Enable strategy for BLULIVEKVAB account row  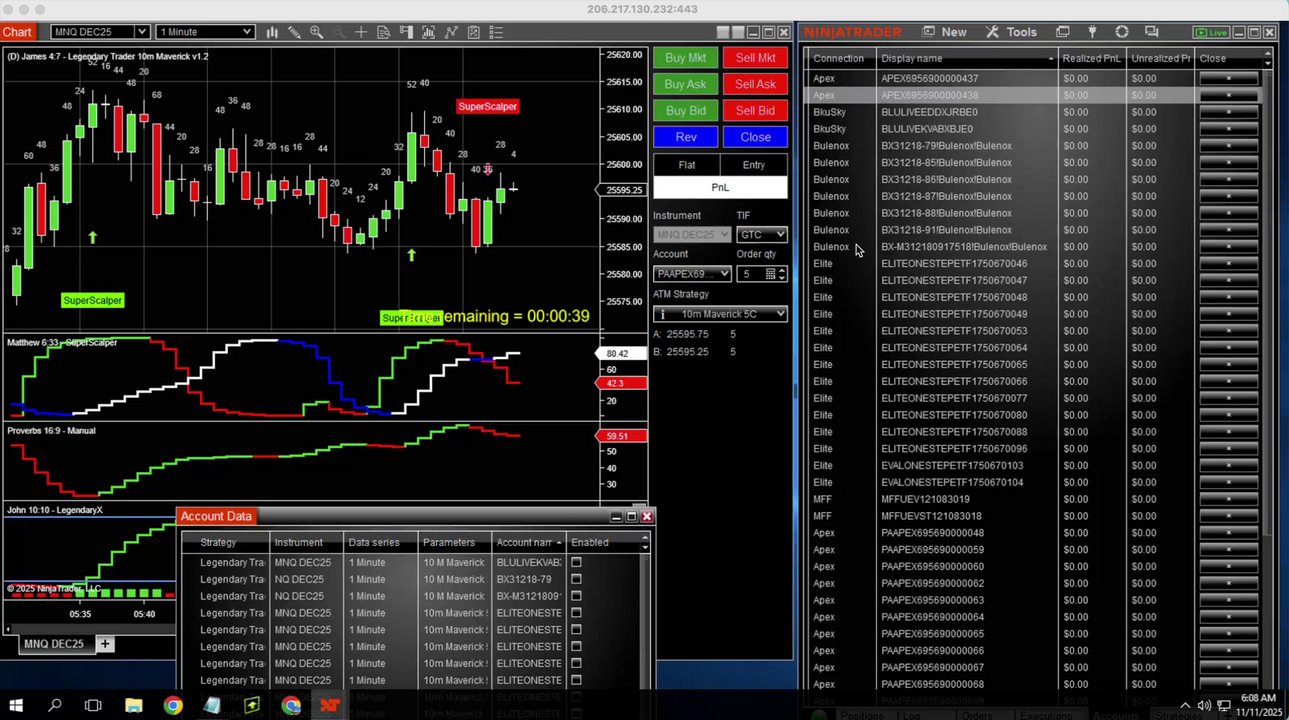576,562
